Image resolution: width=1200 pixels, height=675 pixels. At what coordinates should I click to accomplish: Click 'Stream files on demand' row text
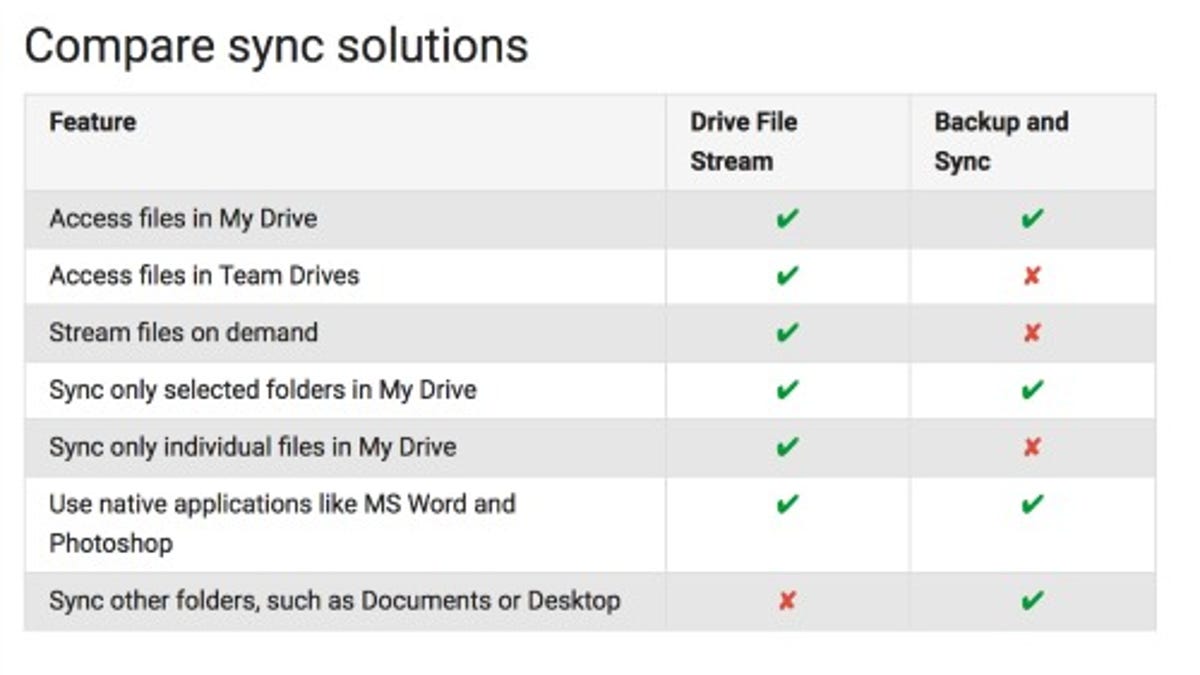pos(183,332)
